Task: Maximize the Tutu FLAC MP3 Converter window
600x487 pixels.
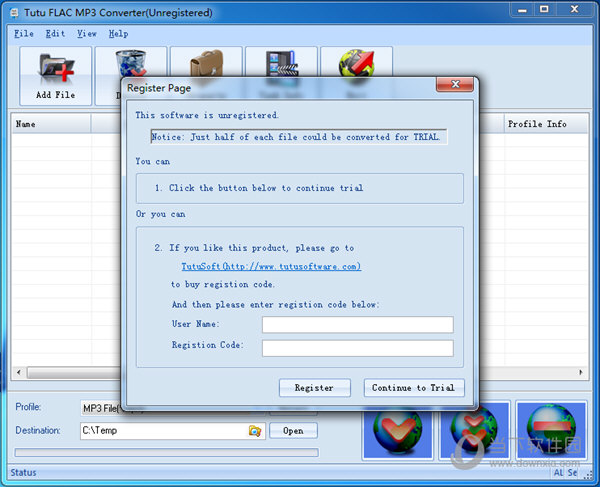Action: [544, 10]
